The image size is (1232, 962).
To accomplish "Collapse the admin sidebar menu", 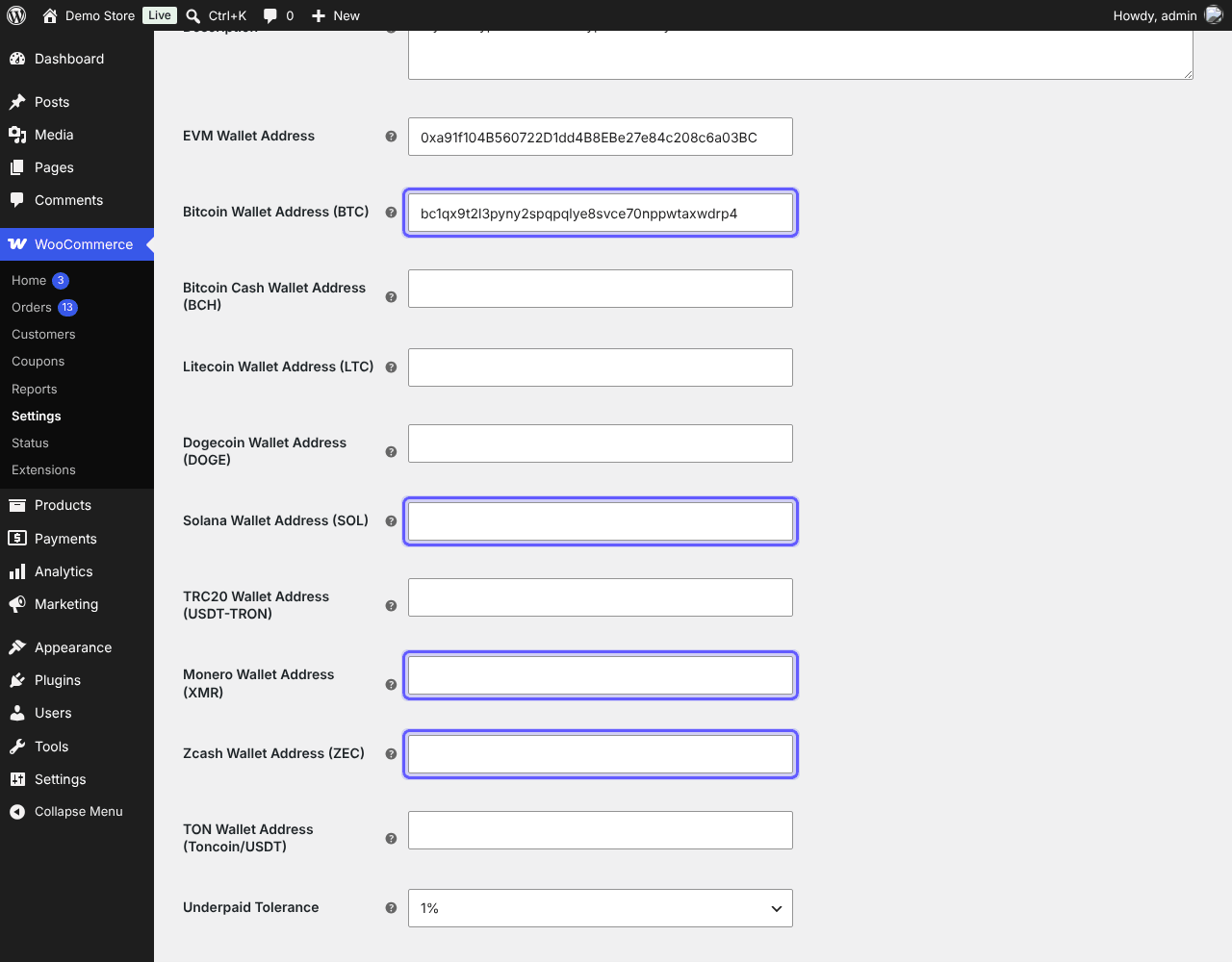I will [77, 812].
